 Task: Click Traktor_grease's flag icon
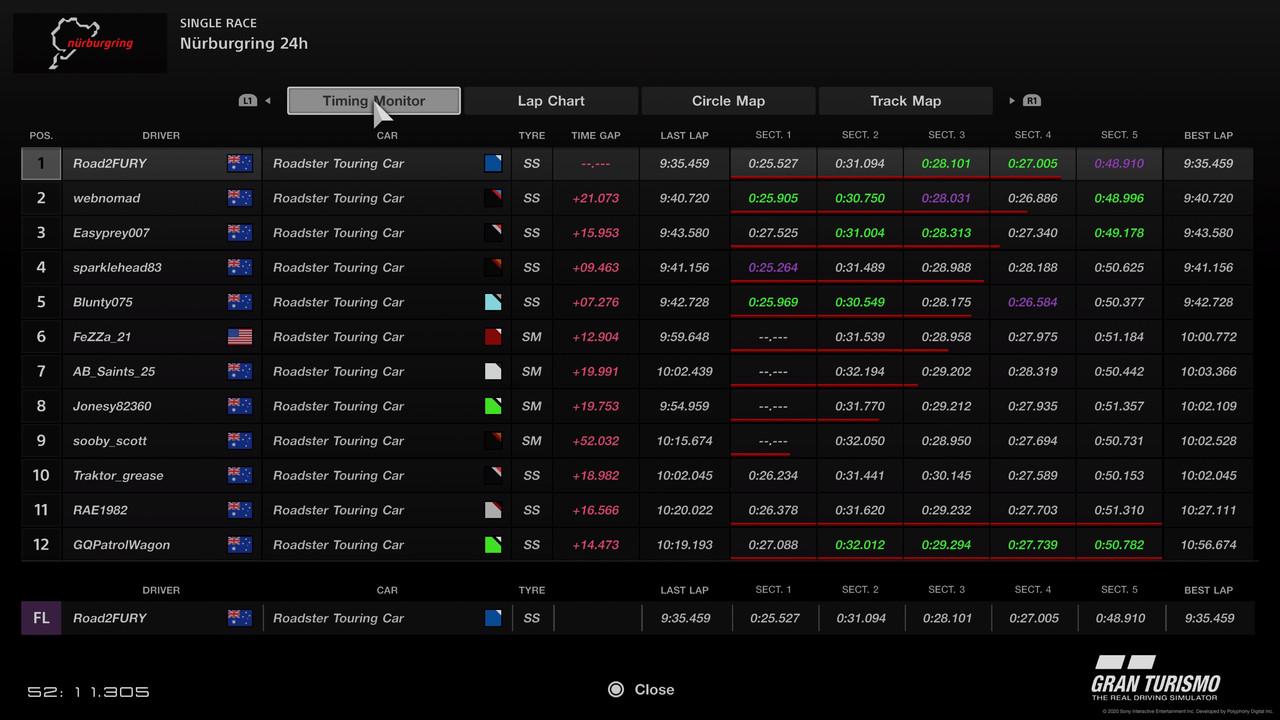tap(240, 475)
